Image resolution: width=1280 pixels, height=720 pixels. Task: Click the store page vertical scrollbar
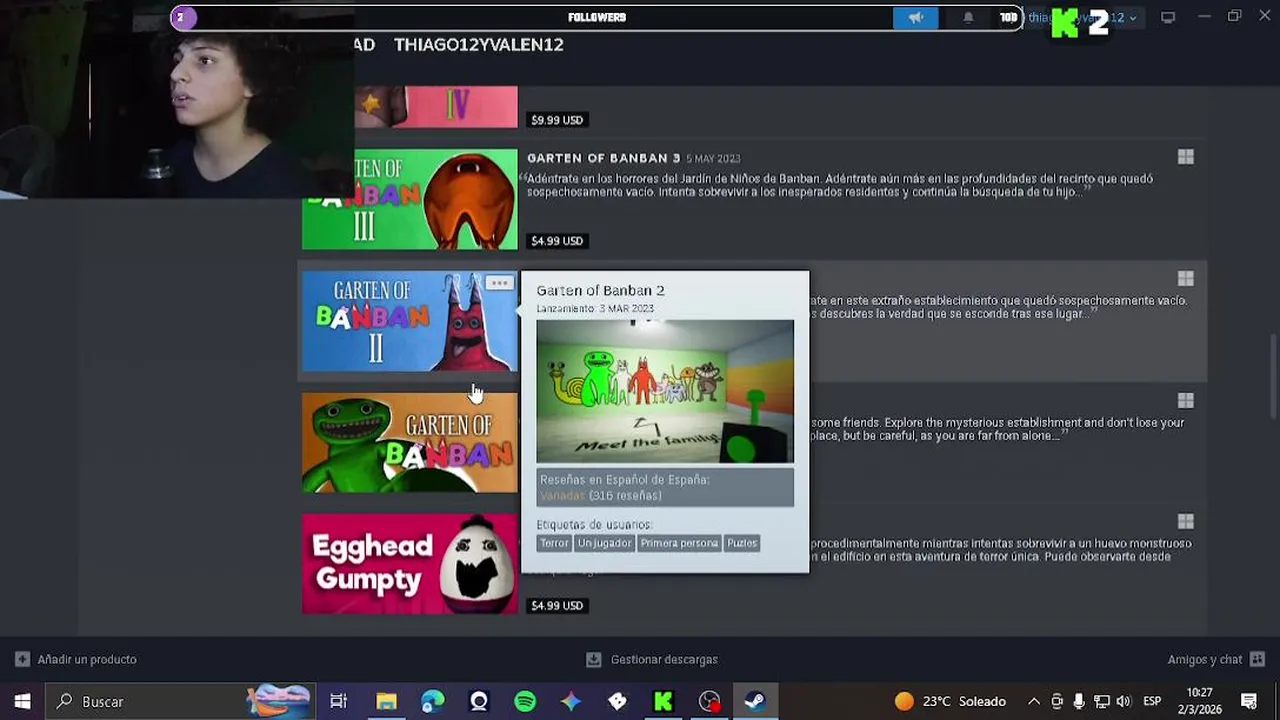1273,378
